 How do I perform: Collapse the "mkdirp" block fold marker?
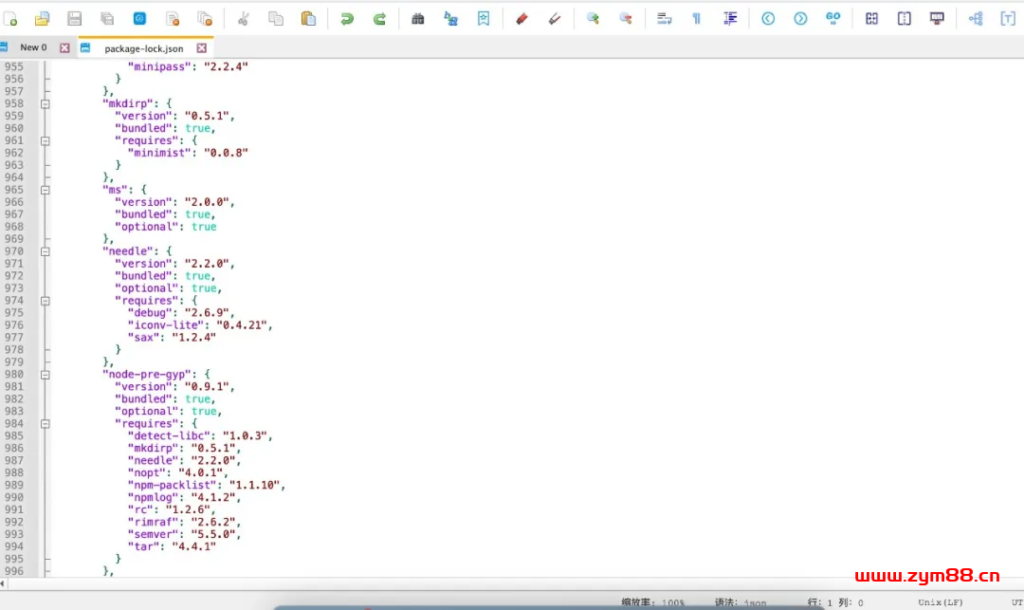click(x=45, y=103)
